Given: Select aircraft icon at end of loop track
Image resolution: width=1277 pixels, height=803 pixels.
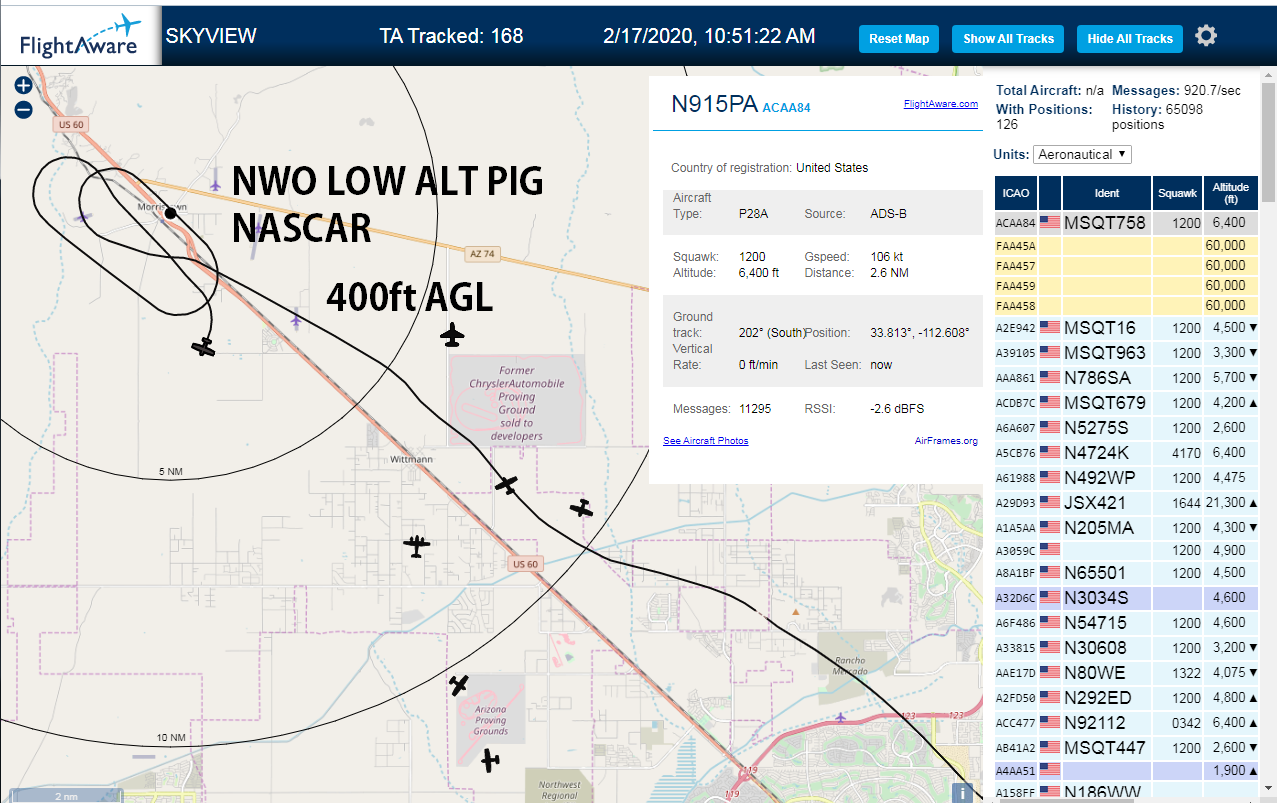Looking at the screenshot, I should coord(204,346).
